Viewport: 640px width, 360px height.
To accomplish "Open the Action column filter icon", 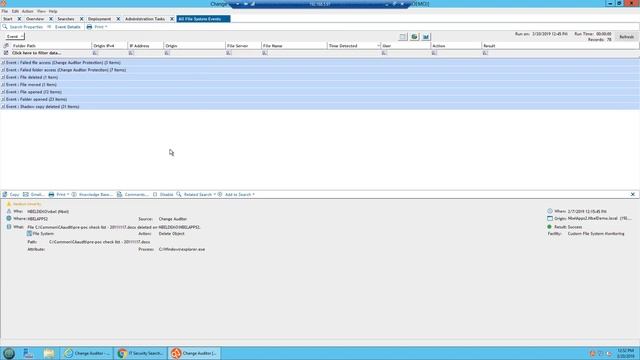I will (434, 53).
